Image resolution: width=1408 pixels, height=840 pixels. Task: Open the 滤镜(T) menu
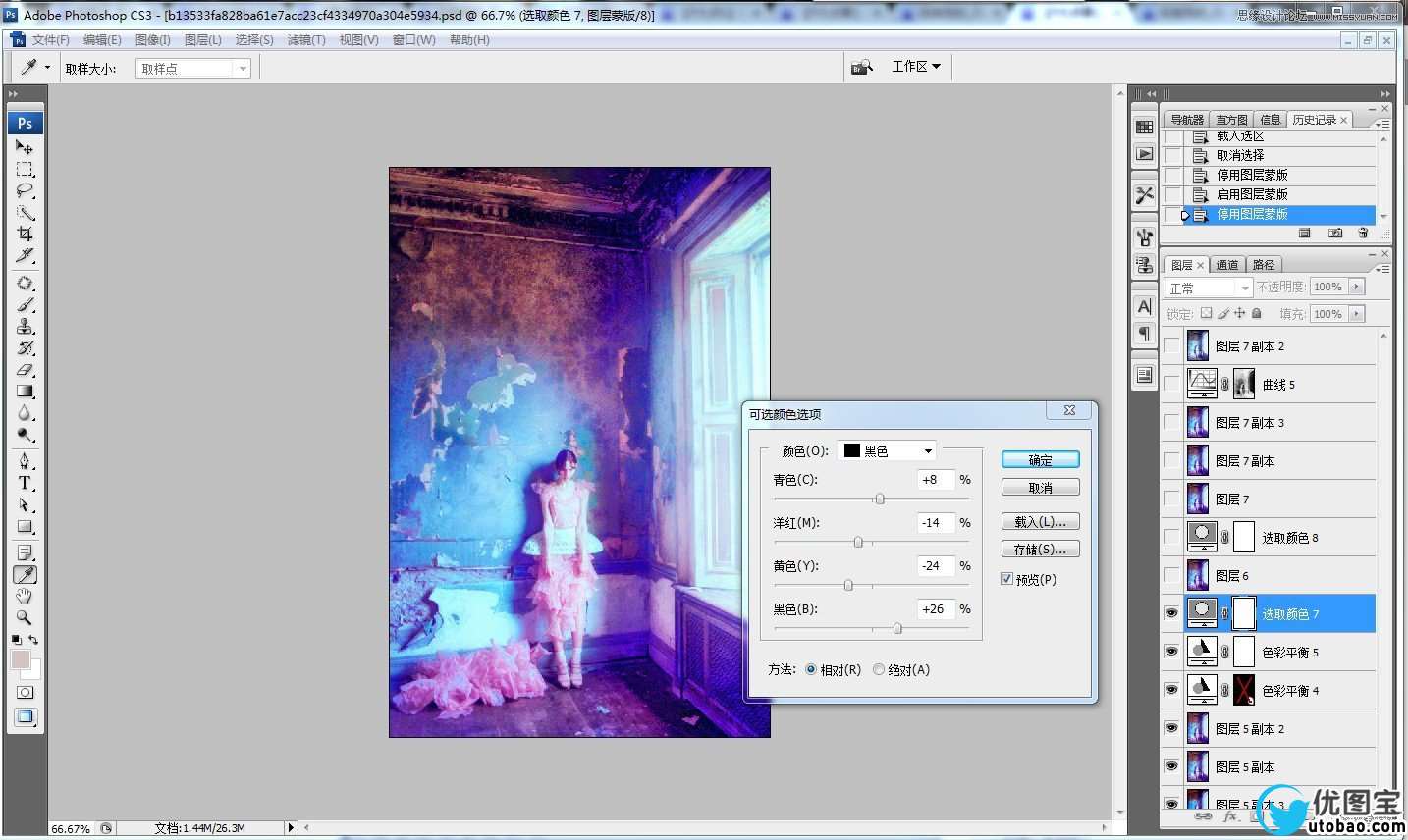pos(307,40)
